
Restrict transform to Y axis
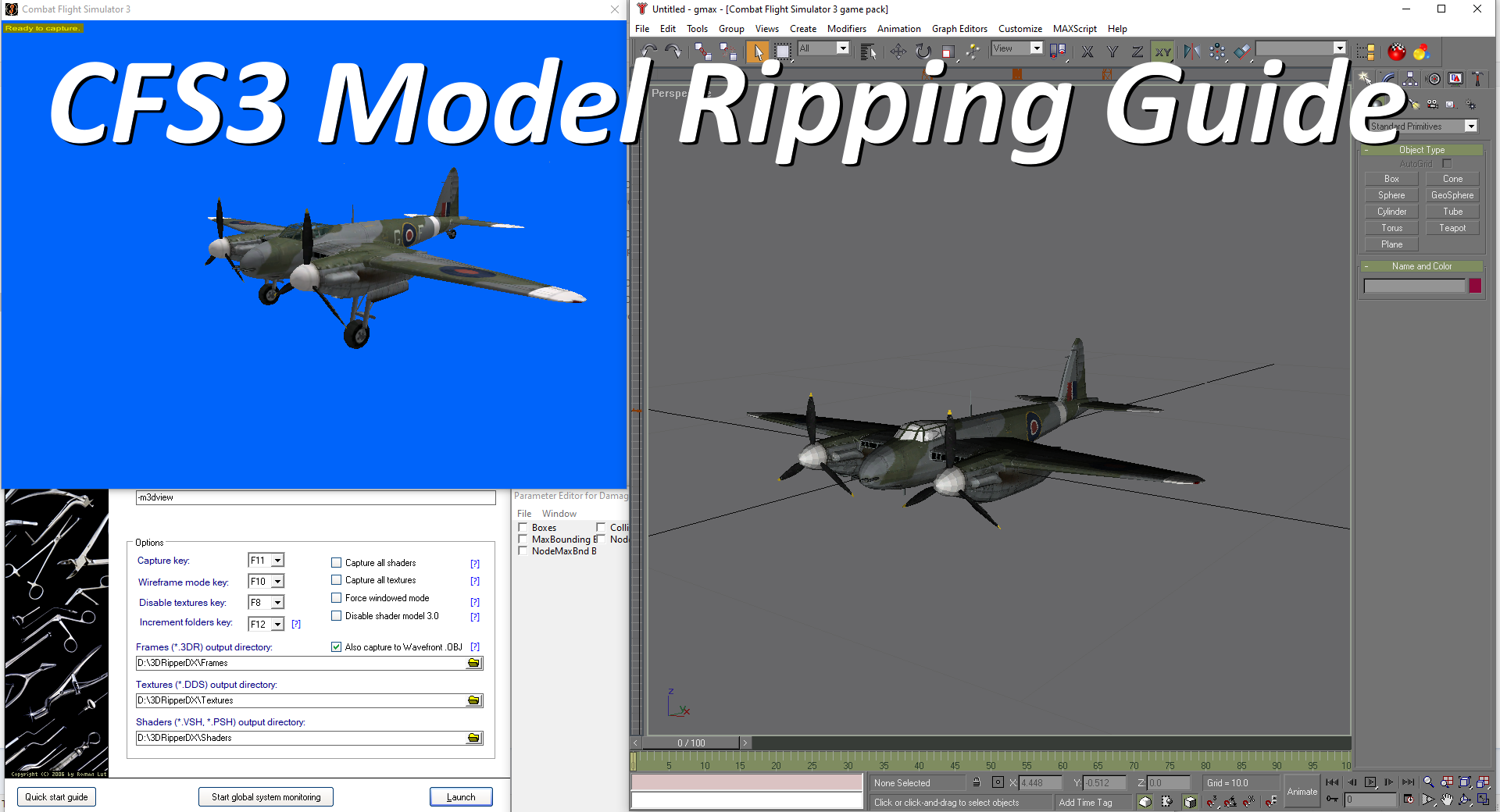(x=1112, y=52)
